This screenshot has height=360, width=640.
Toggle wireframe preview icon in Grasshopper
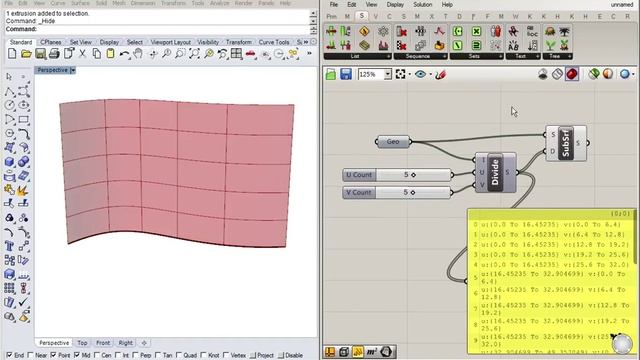(557, 74)
